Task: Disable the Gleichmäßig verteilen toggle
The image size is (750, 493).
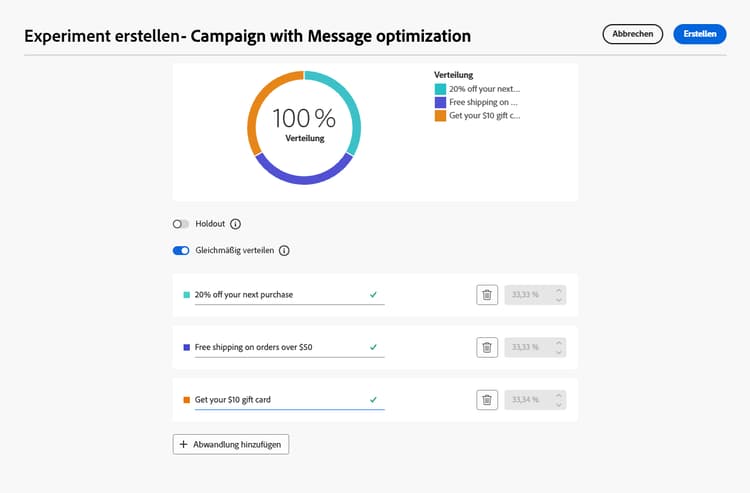Action: click(181, 250)
